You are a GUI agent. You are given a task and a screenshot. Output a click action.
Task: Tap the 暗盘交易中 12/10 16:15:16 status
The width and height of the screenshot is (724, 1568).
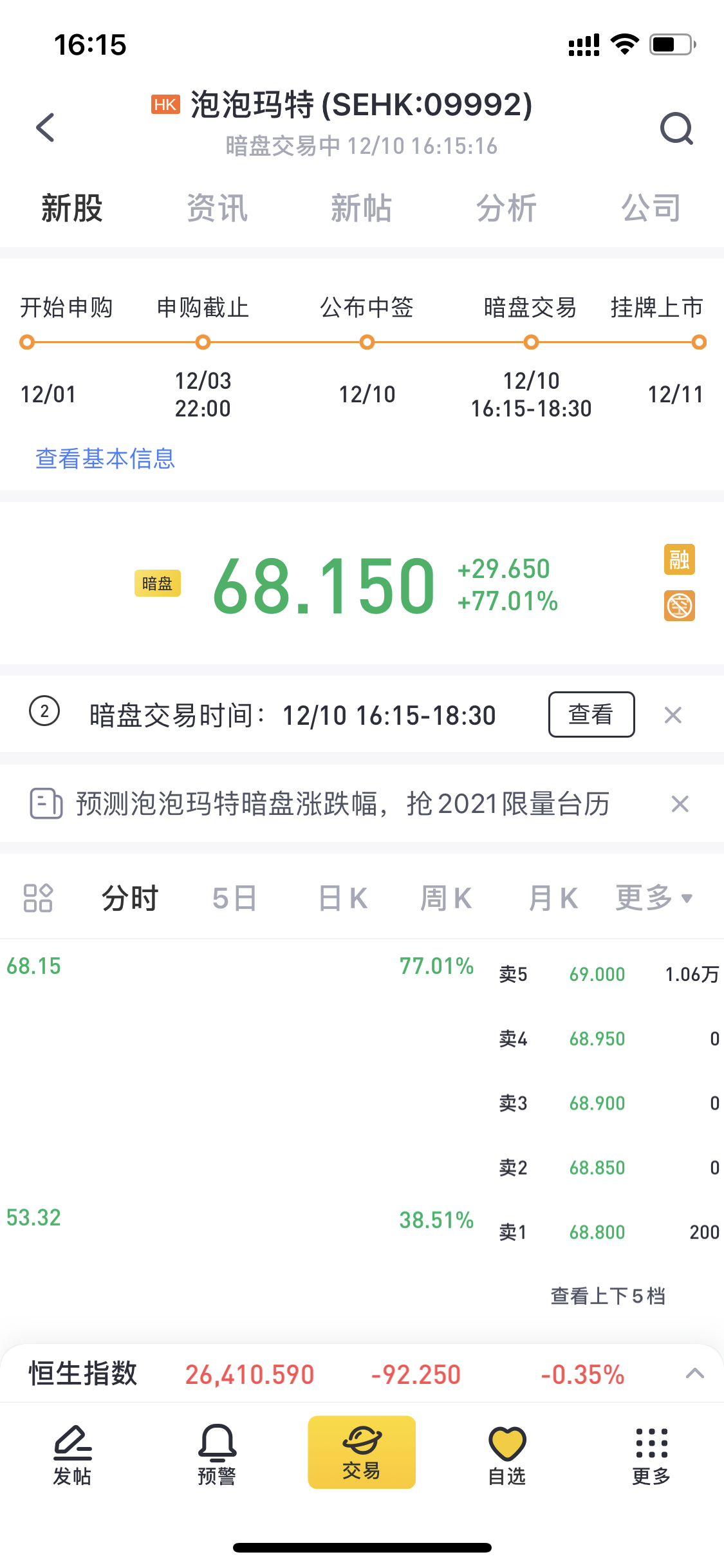coord(361,146)
